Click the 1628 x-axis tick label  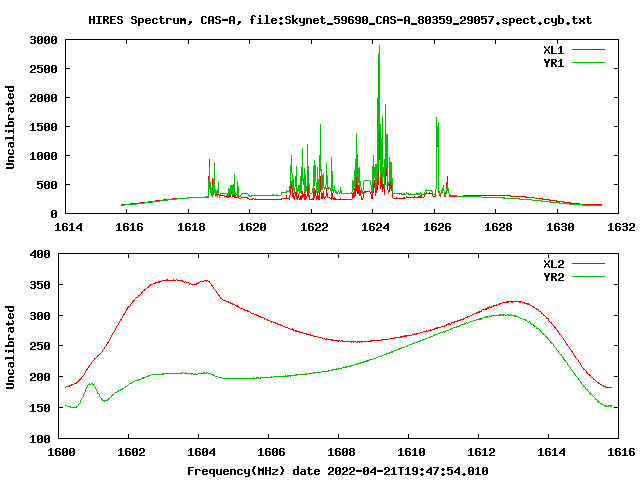498,227
